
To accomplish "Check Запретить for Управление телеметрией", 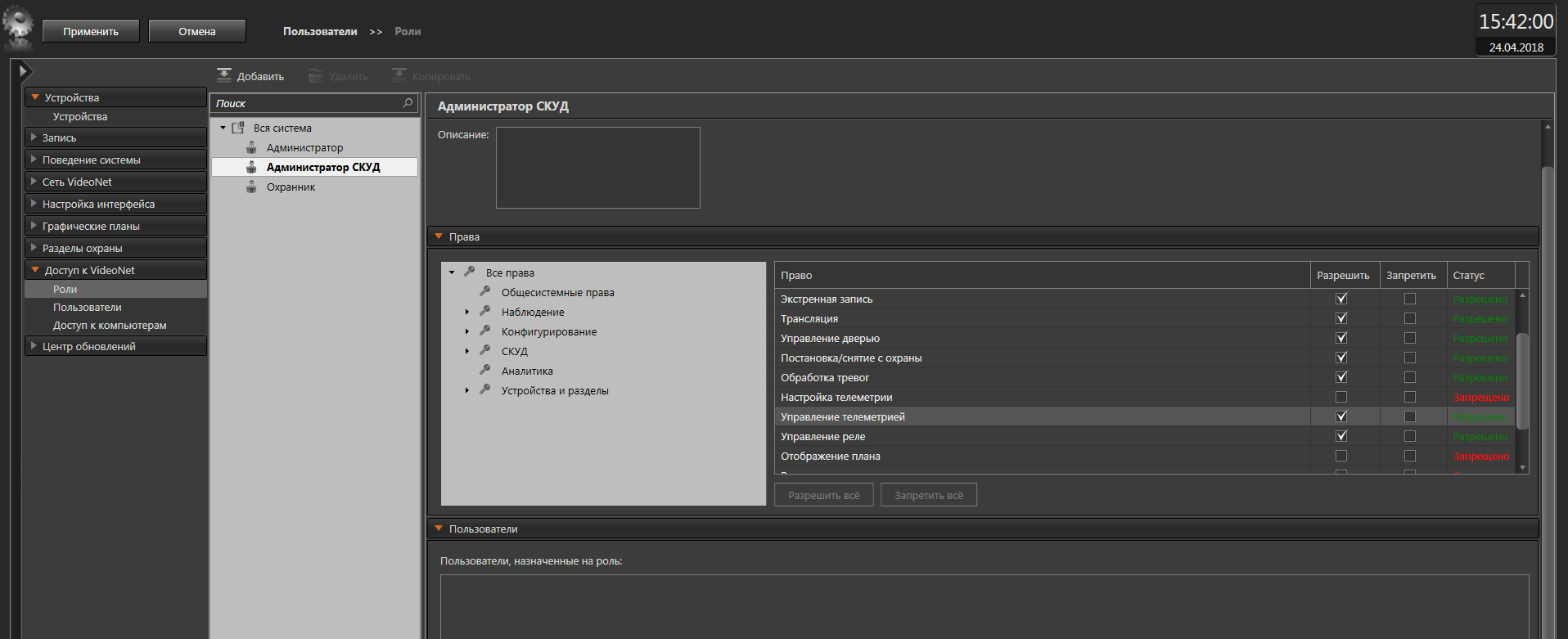I will click(1410, 416).
